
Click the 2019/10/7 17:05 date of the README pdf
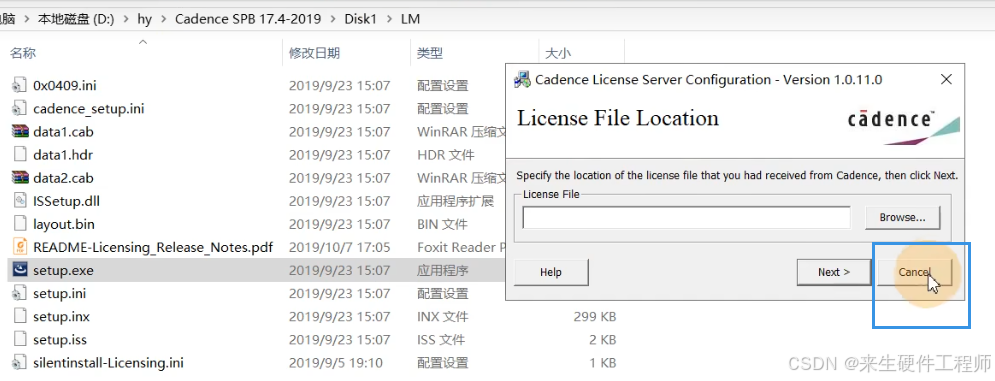coord(339,247)
